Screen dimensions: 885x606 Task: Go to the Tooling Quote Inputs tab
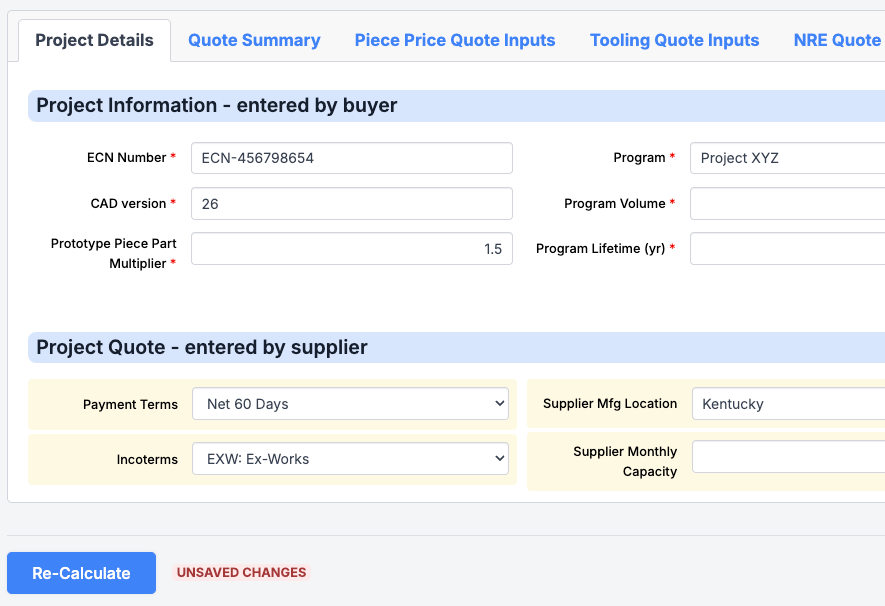[x=674, y=40]
